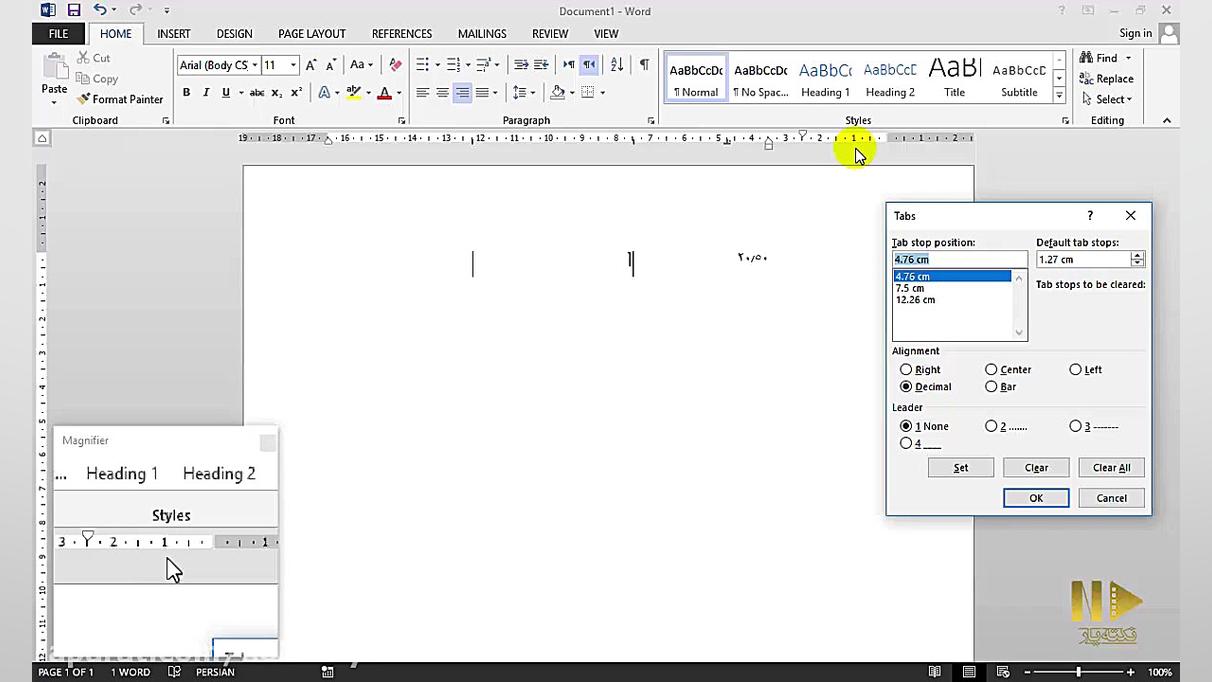Screen dimensions: 1212x682
Task: Clear all formatting
Action: coord(395,65)
